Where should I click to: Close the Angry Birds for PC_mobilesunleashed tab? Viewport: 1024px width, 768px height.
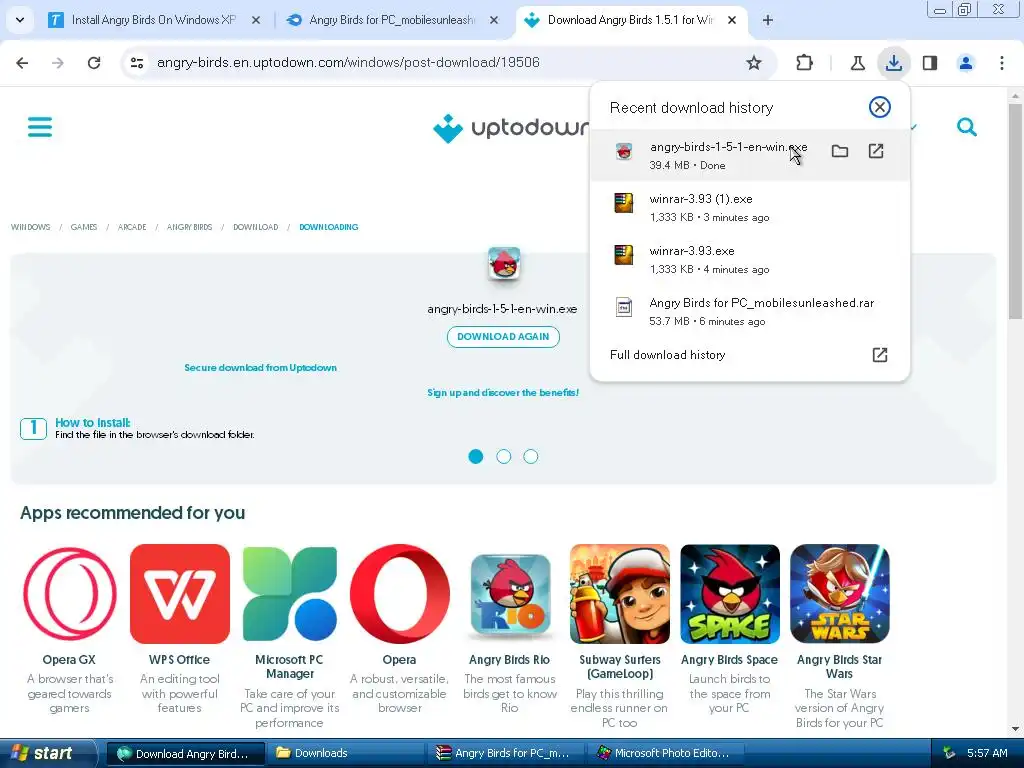[x=494, y=20]
